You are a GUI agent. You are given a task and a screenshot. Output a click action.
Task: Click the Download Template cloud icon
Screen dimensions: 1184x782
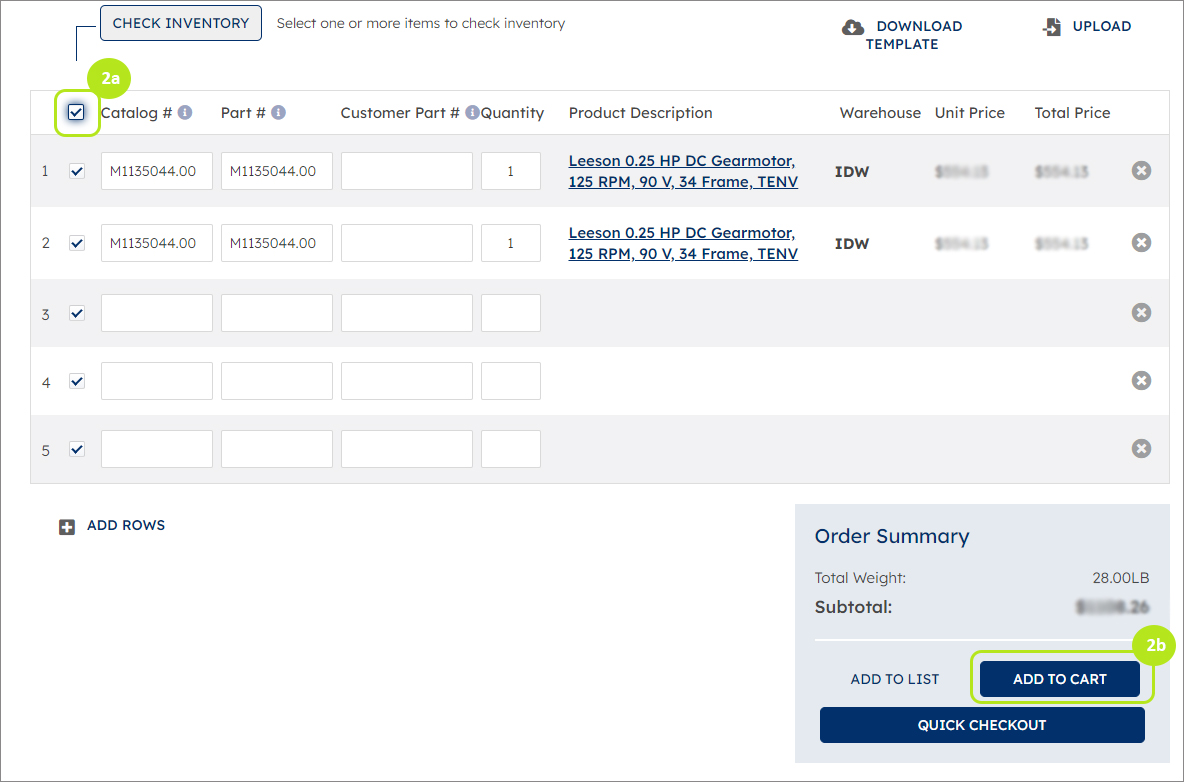point(853,27)
